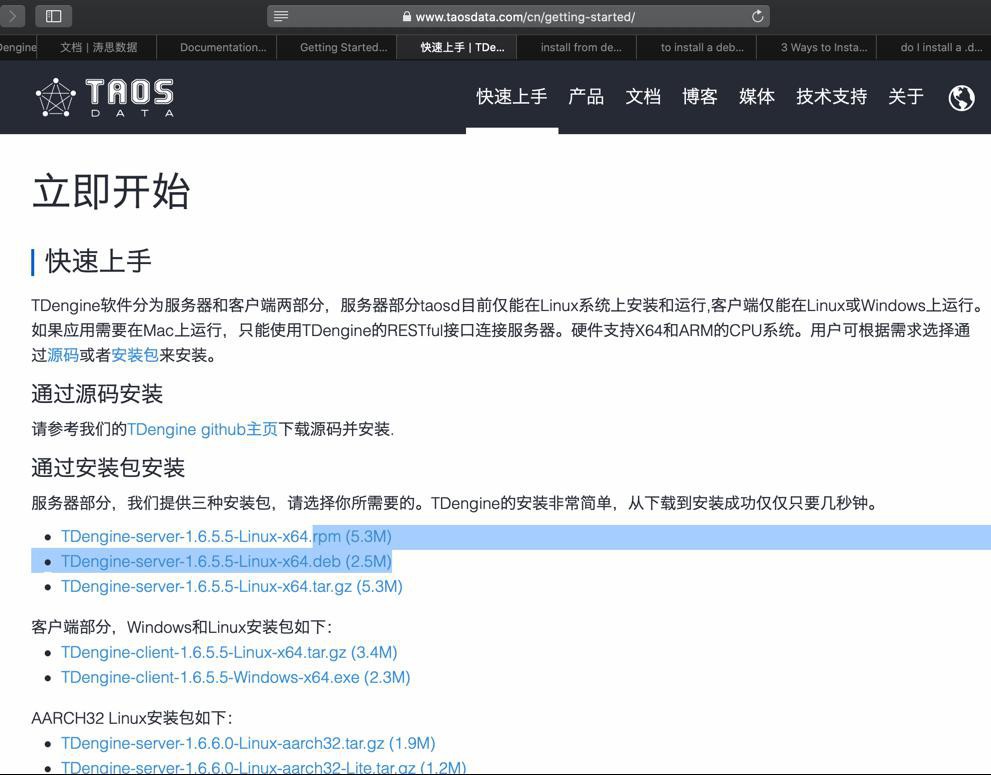Screen dimensions: 991x775
Task: Open Reader view icon in address bar
Action: (281, 16)
